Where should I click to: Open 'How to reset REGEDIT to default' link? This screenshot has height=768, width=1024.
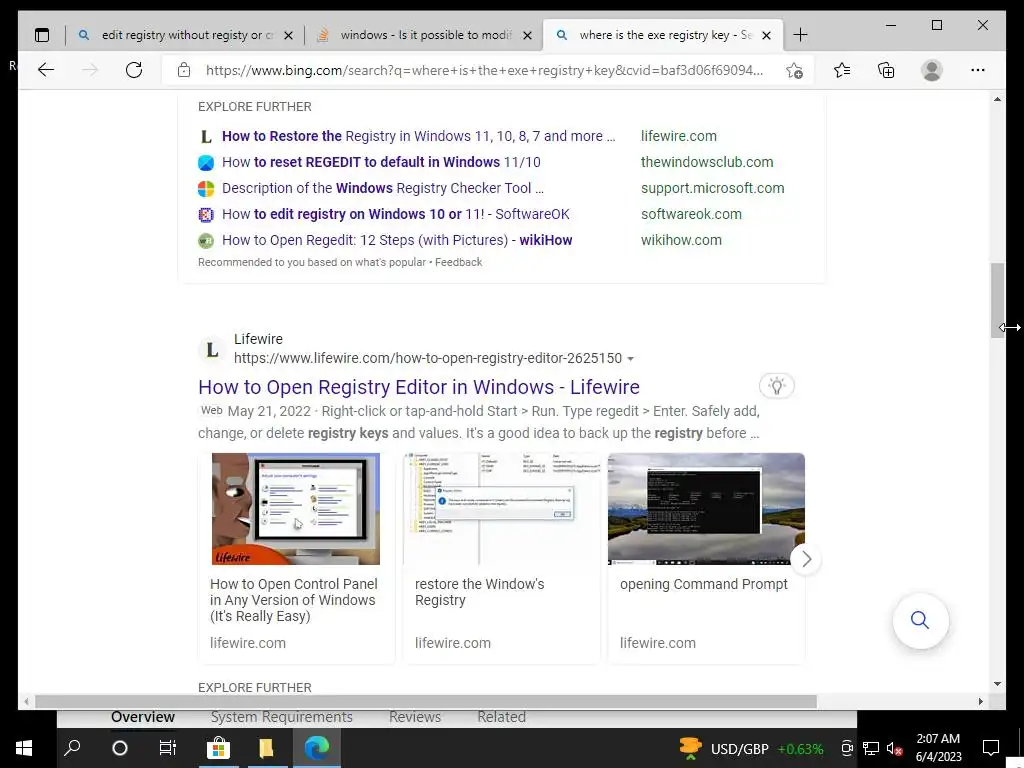(381, 162)
